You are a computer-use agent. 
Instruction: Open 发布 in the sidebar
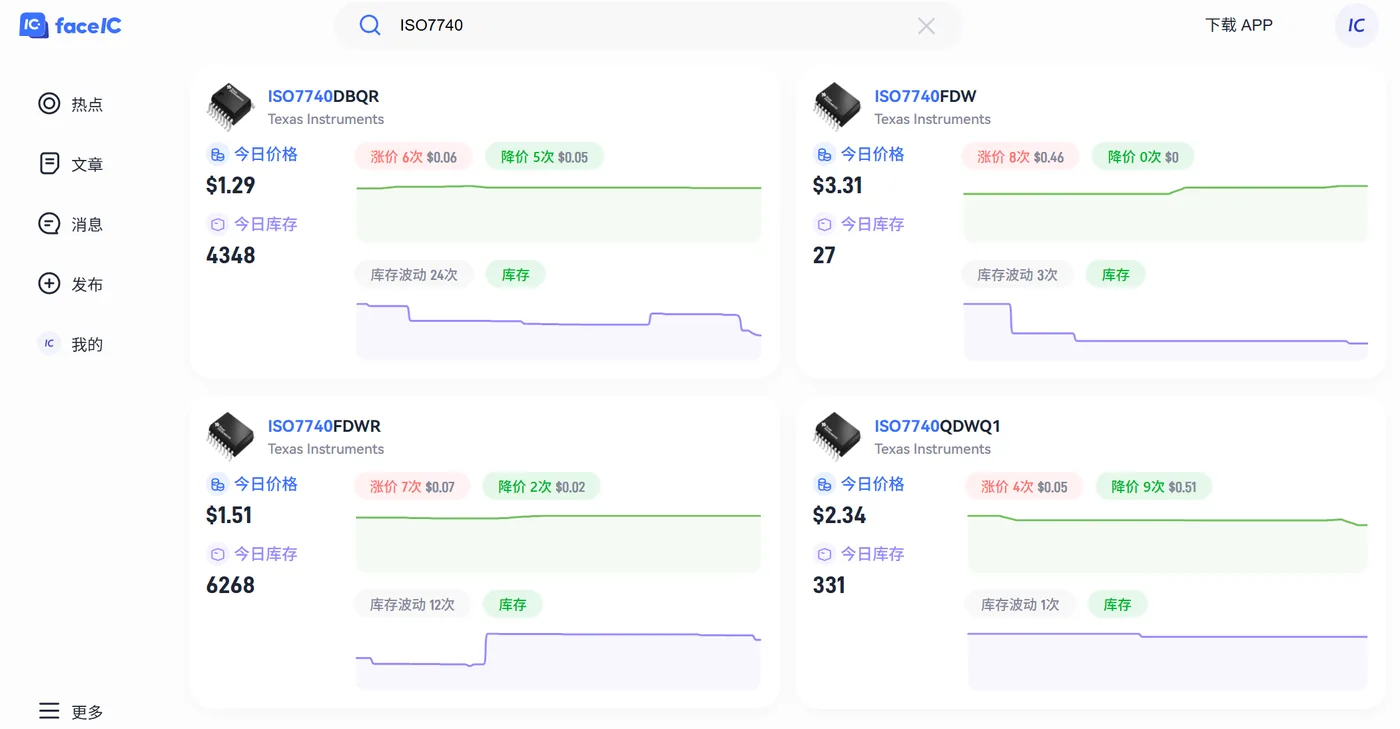[x=71, y=284]
